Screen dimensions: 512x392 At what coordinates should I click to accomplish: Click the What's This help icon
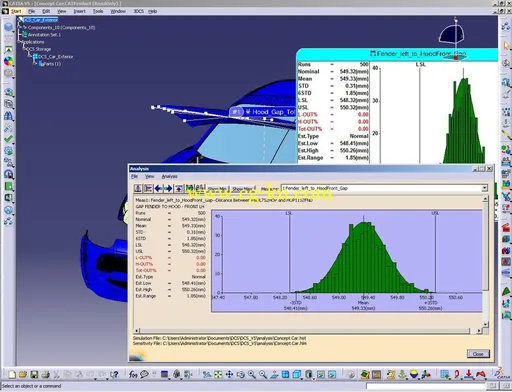(114, 374)
